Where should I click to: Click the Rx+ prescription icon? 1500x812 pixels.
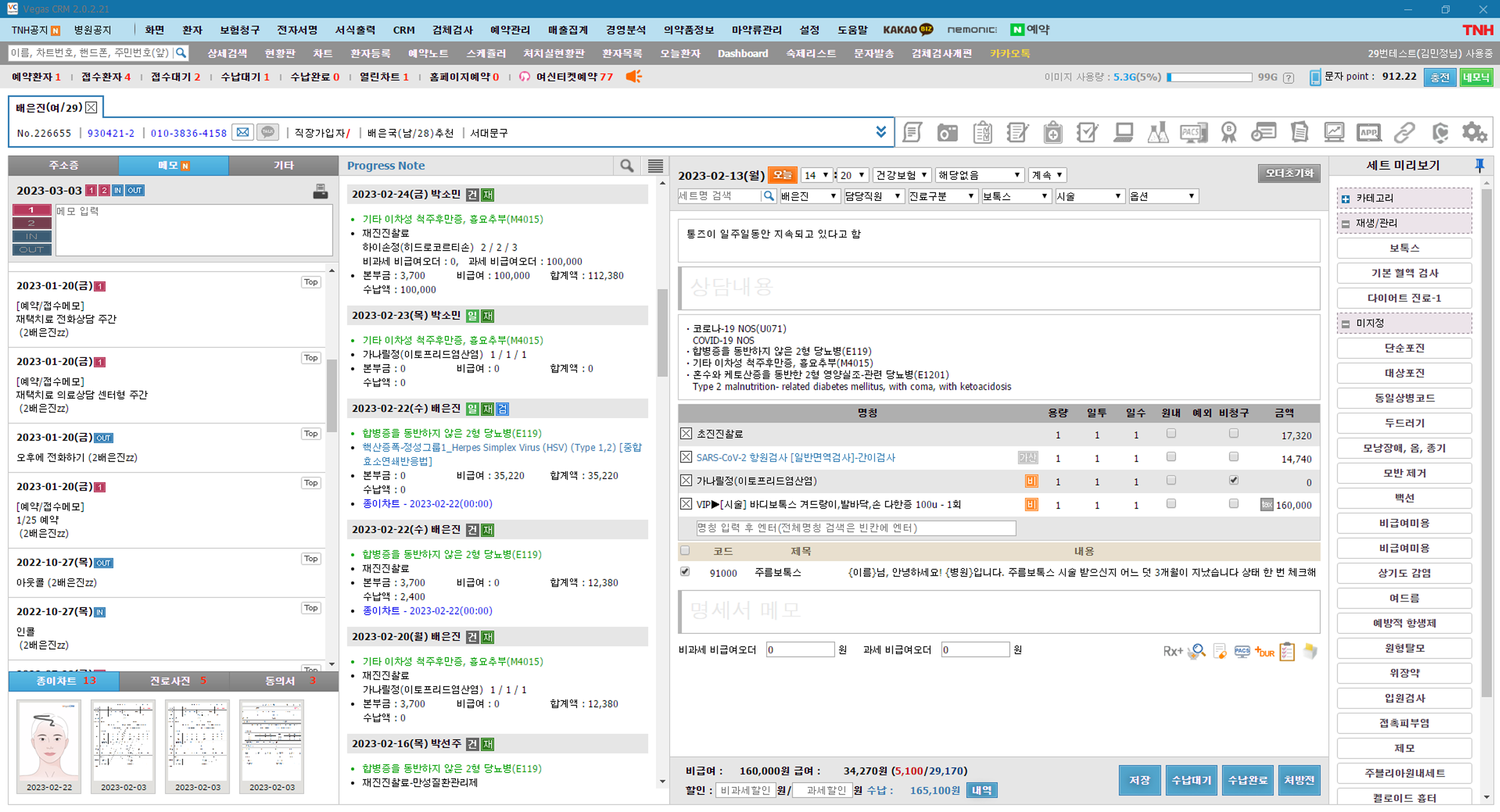(x=1172, y=651)
